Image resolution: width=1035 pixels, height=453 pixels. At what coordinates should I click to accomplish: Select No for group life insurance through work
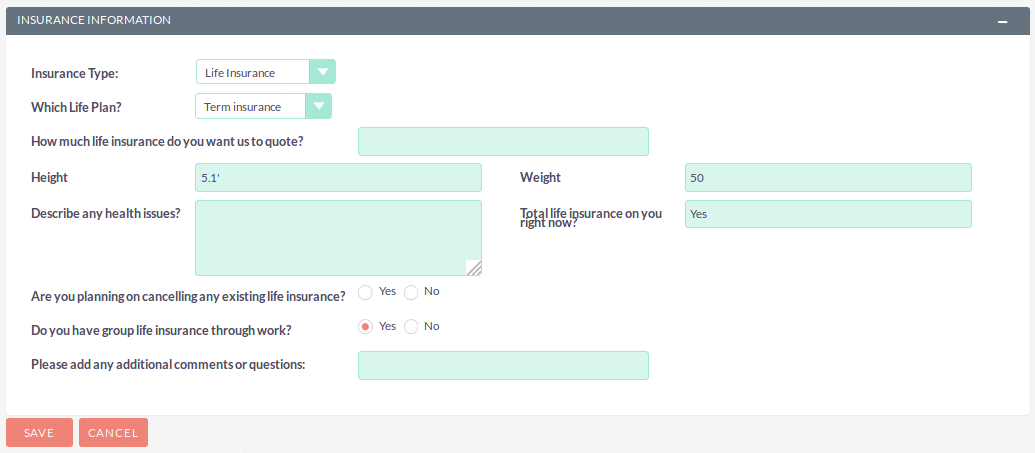(x=411, y=327)
